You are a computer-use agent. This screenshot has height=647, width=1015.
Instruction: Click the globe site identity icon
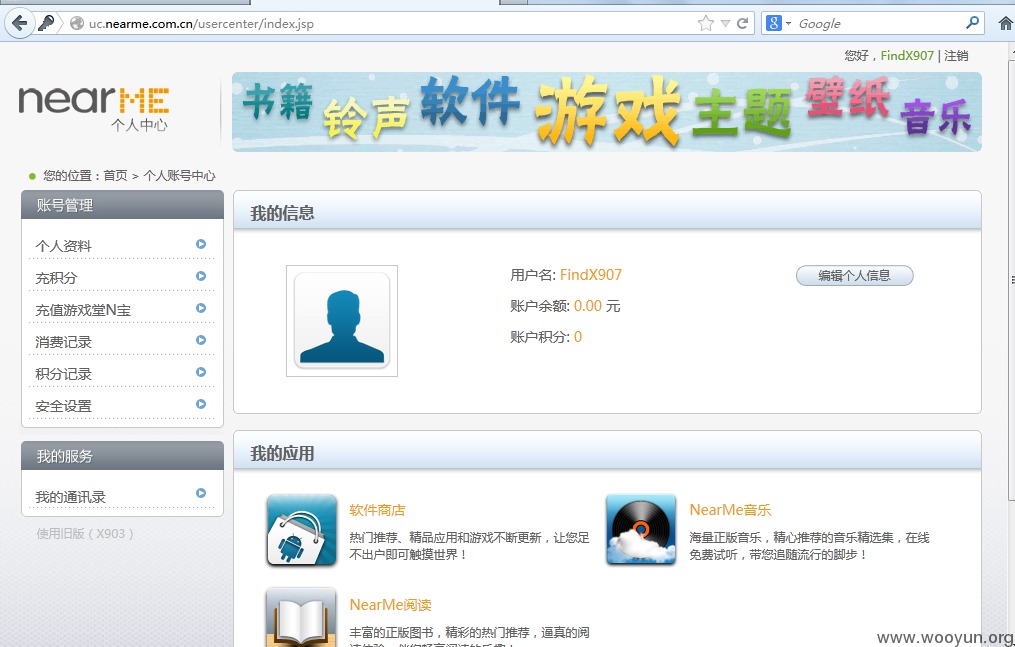coord(77,24)
